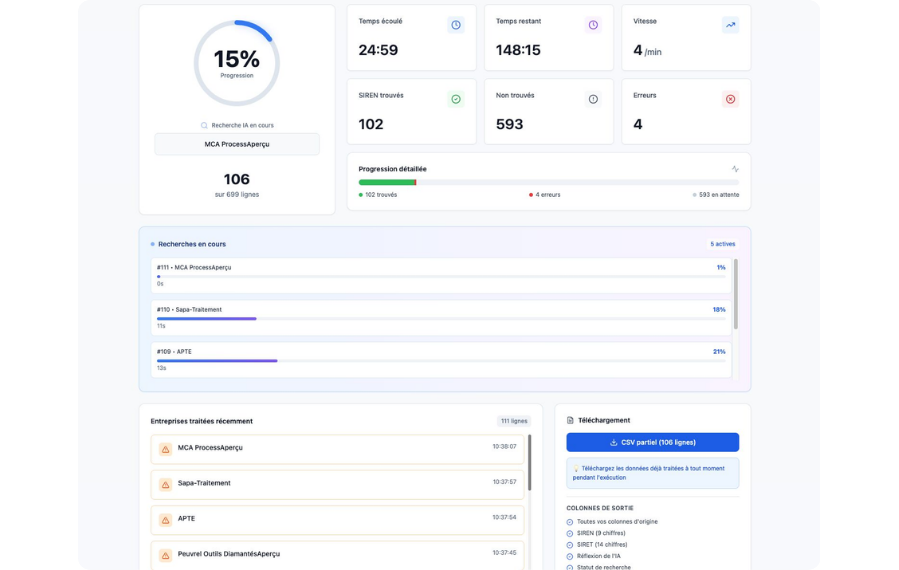Click the magnifier icon beside Recherche IA en cours
899x570 pixels.
coord(204,126)
